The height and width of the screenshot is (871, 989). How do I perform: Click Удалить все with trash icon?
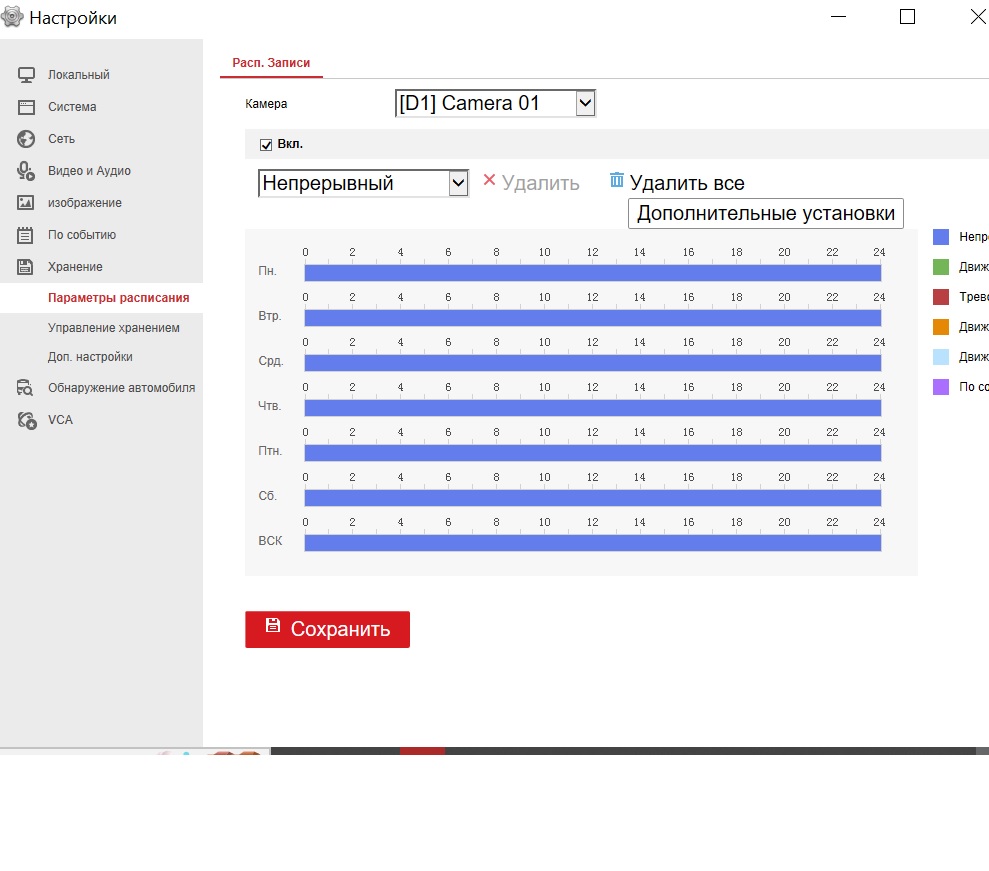coord(677,183)
